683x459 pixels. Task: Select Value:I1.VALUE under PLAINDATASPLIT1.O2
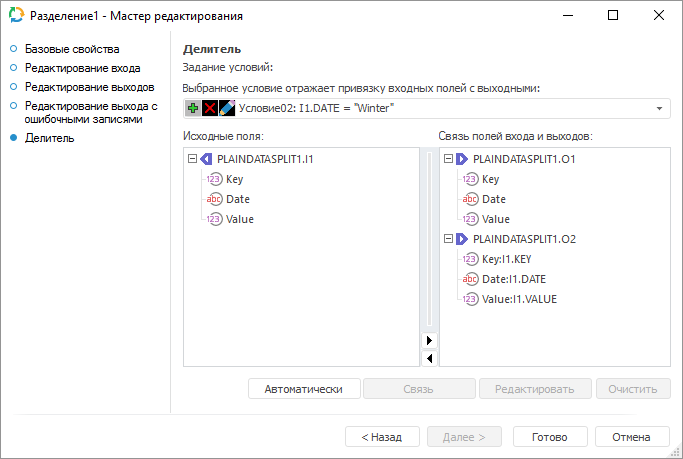click(x=519, y=299)
